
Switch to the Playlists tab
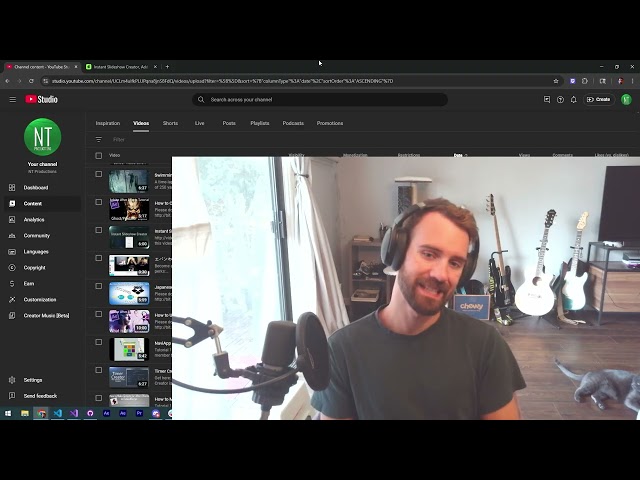point(260,123)
